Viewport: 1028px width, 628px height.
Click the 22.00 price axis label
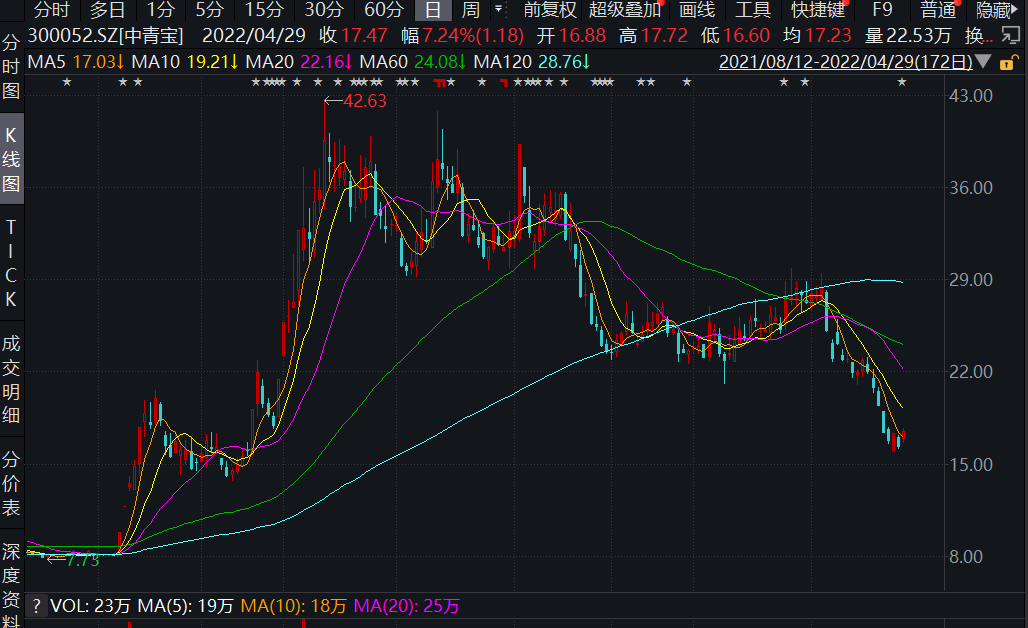pyautogui.click(x=970, y=372)
